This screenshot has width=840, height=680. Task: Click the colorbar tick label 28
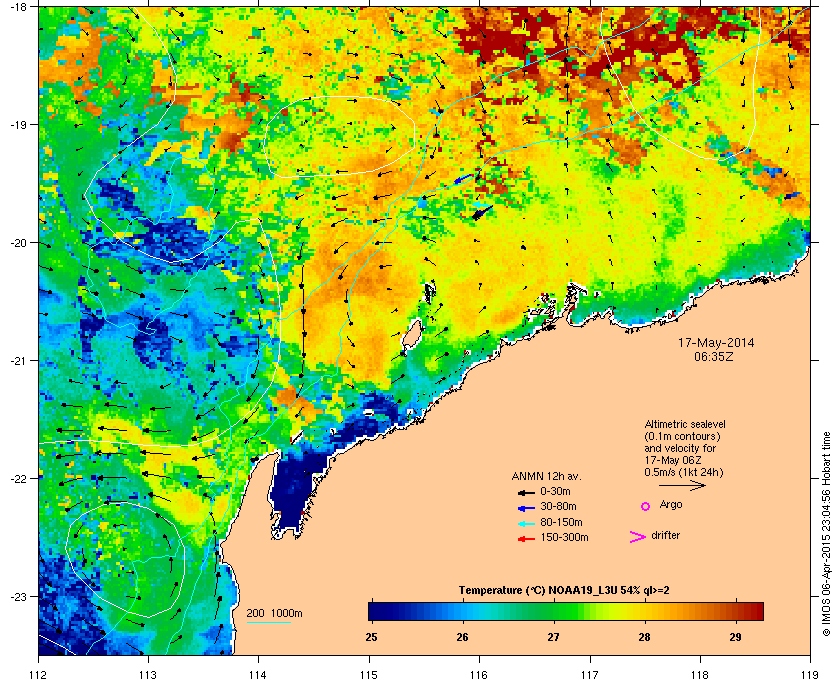coord(645,637)
